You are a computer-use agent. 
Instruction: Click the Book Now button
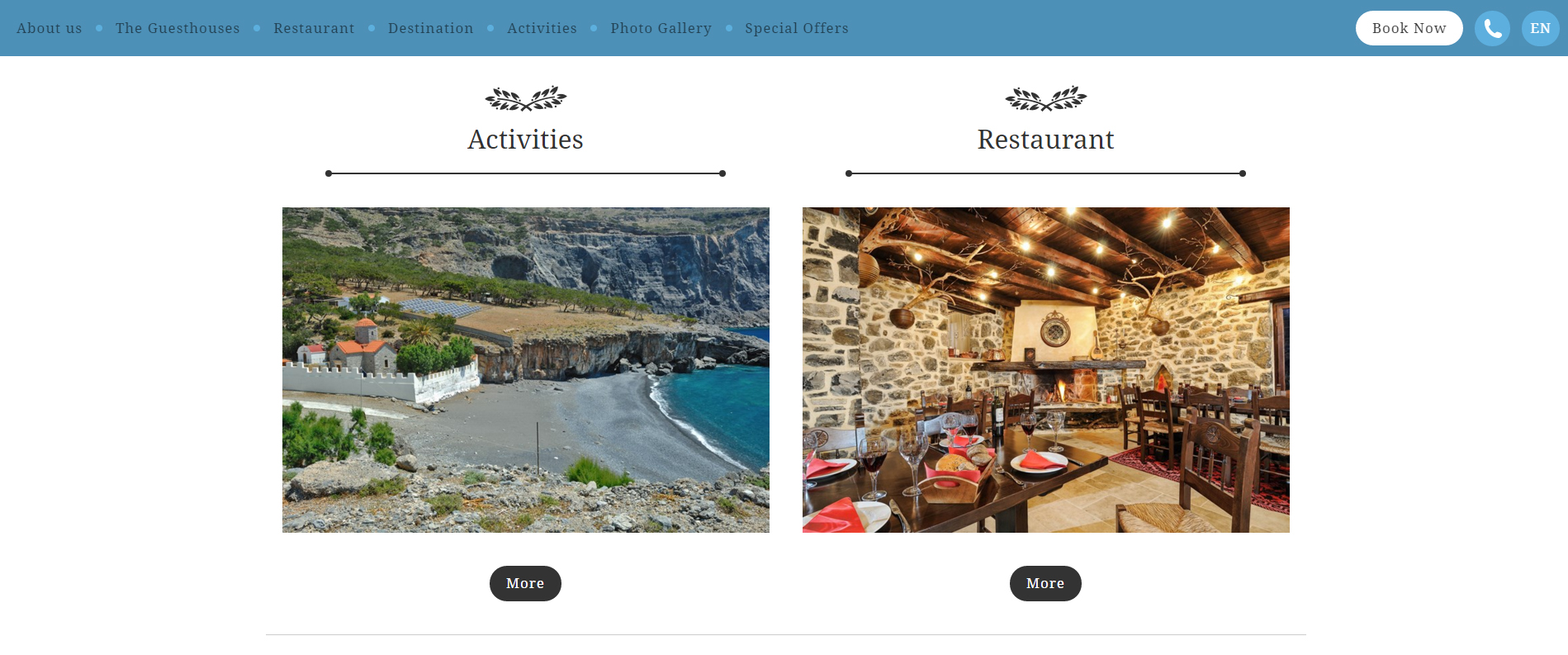coord(1409,28)
